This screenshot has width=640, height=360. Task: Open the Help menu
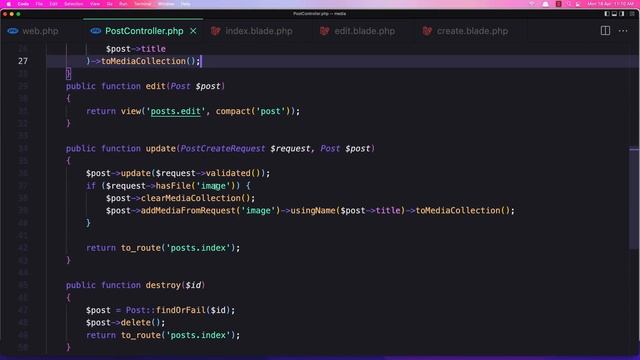[185, 4]
